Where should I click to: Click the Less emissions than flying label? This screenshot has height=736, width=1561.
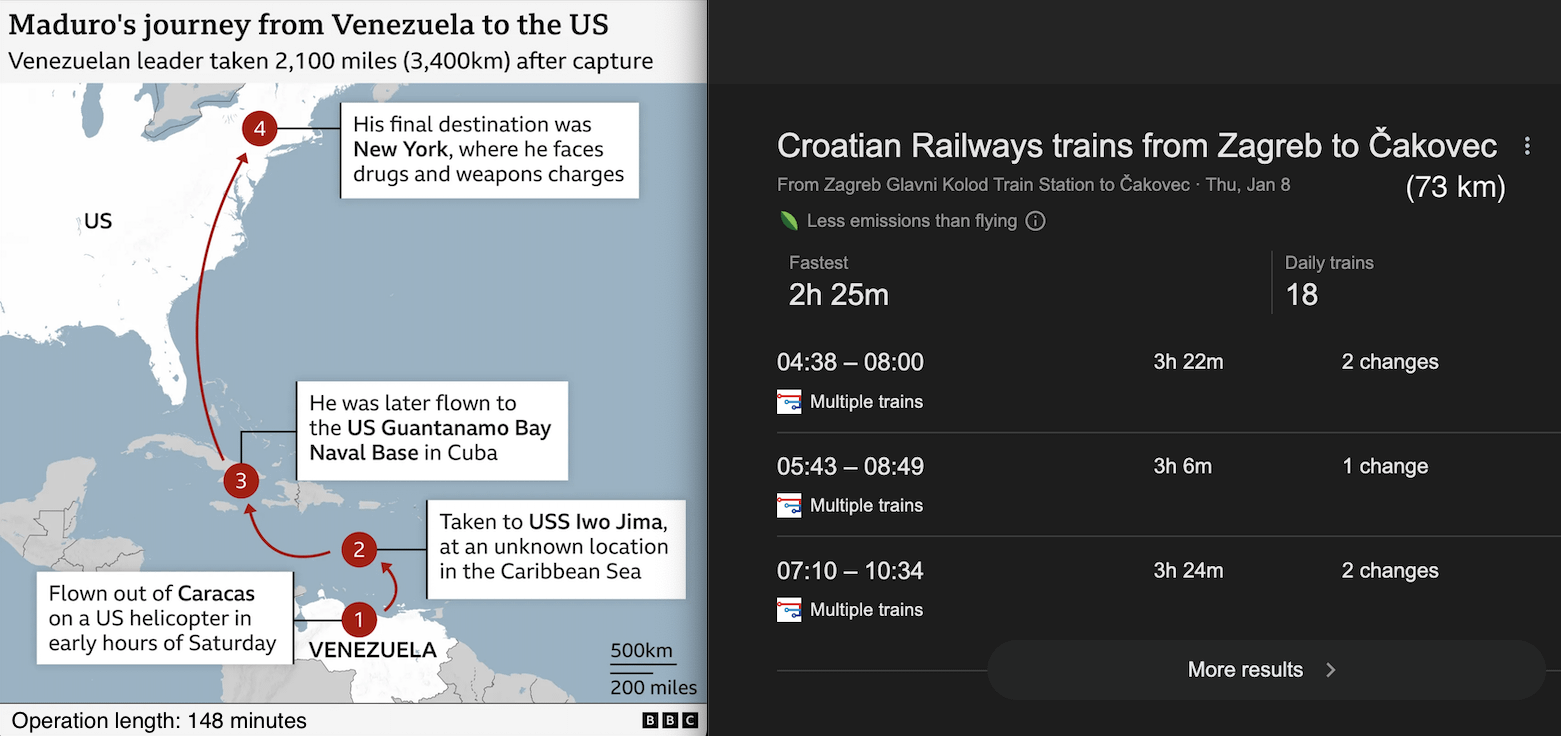point(911,221)
